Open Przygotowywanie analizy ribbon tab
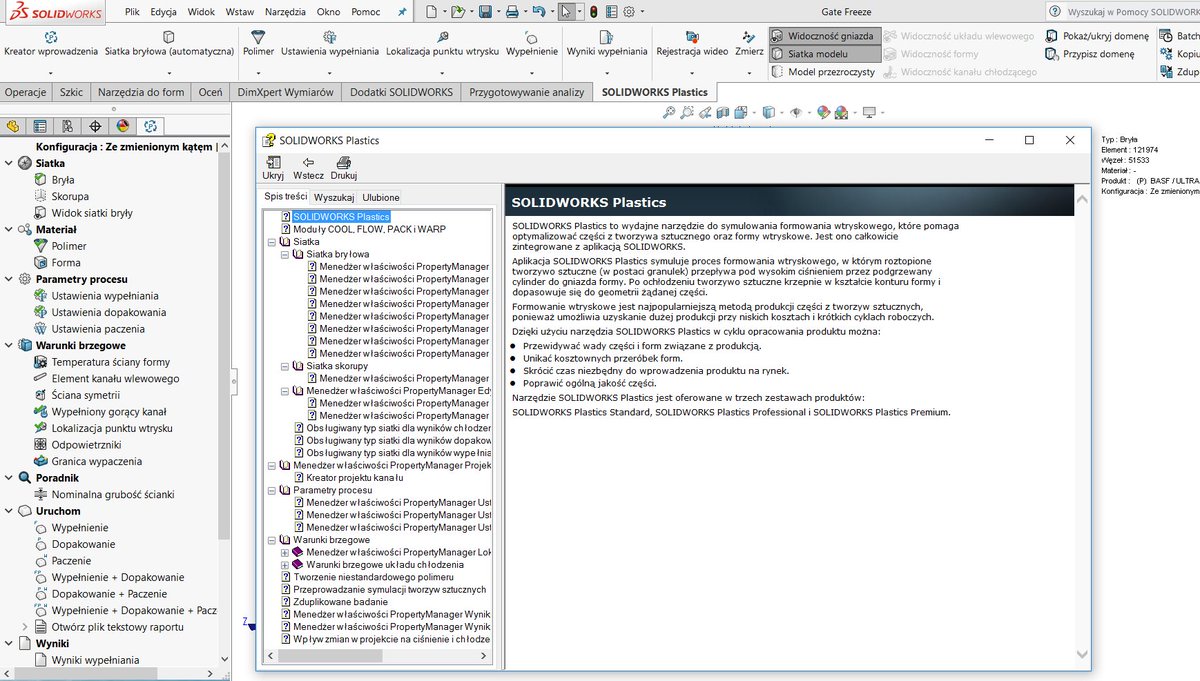The image size is (1200, 681). pyautogui.click(x=527, y=92)
